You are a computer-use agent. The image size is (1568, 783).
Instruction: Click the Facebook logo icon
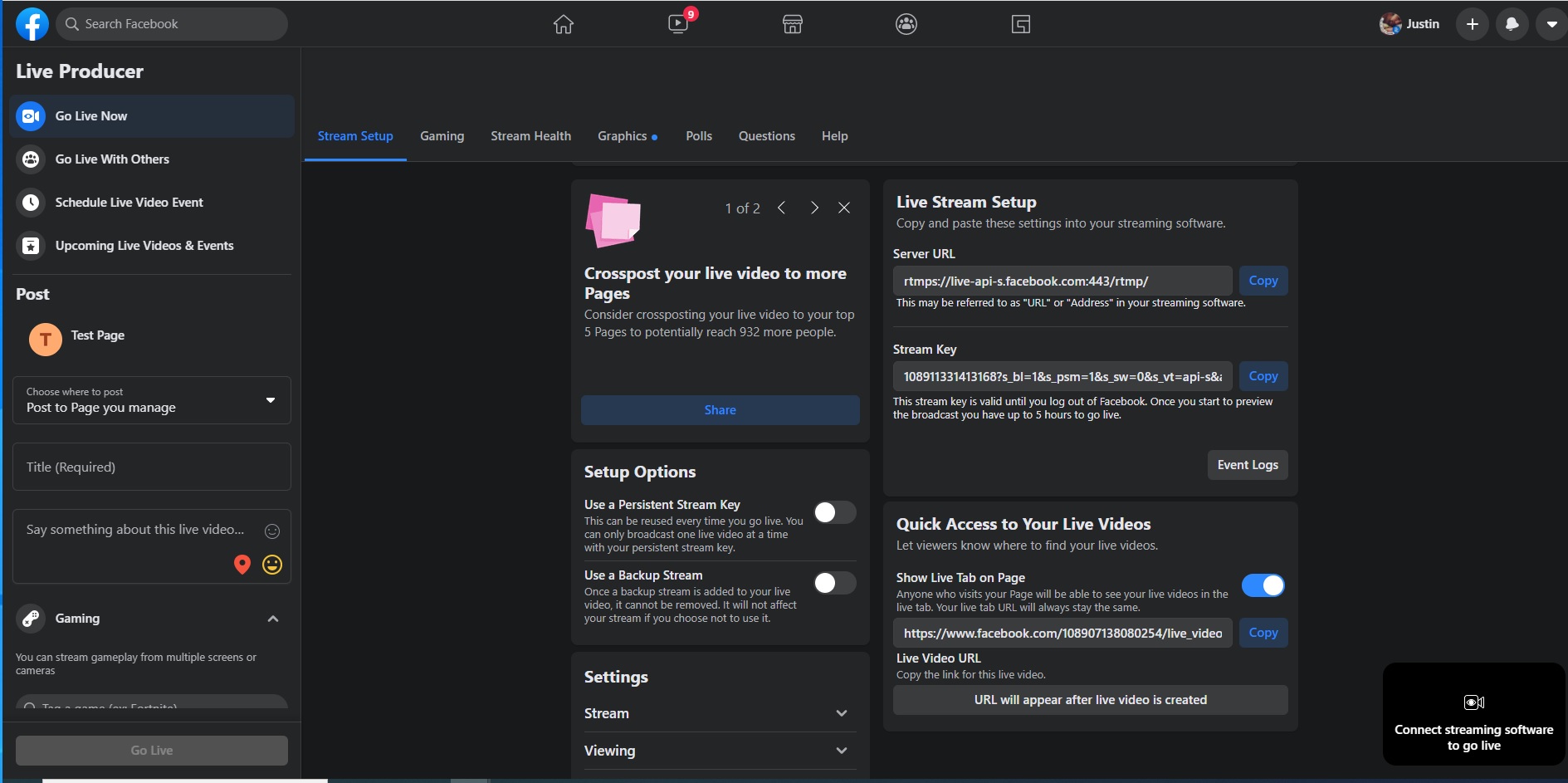(x=32, y=24)
